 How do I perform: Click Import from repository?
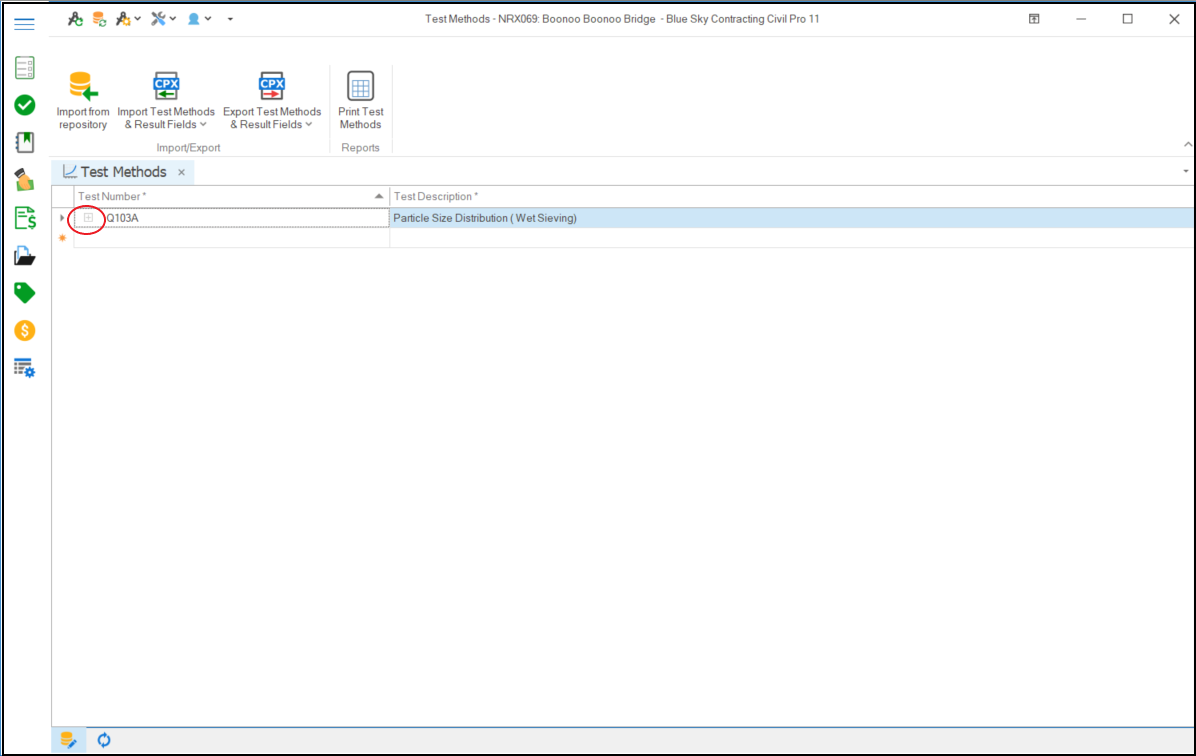click(x=83, y=101)
